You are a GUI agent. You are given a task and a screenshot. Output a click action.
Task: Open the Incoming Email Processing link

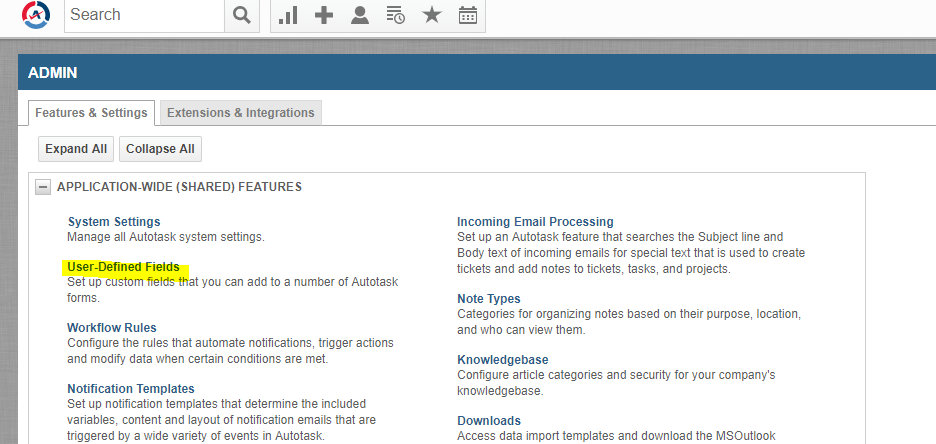(x=535, y=221)
